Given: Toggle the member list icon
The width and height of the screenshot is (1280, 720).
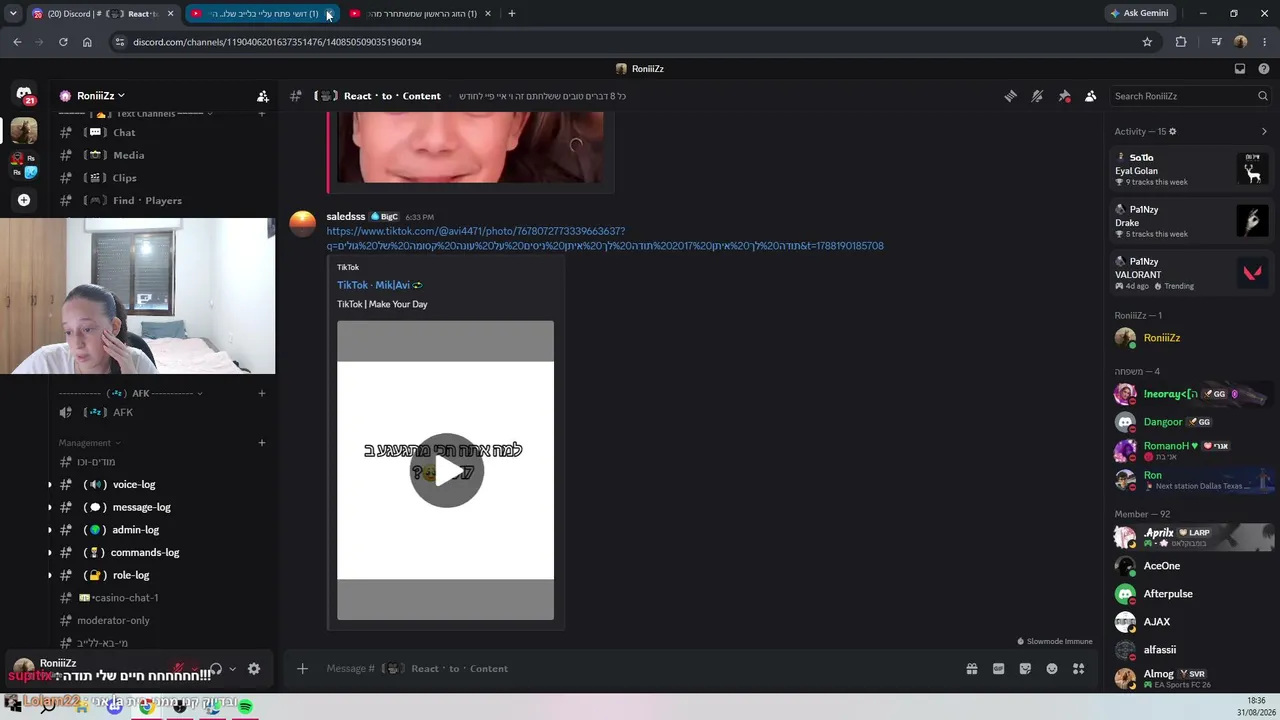Looking at the screenshot, I should (x=1090, y=96).
